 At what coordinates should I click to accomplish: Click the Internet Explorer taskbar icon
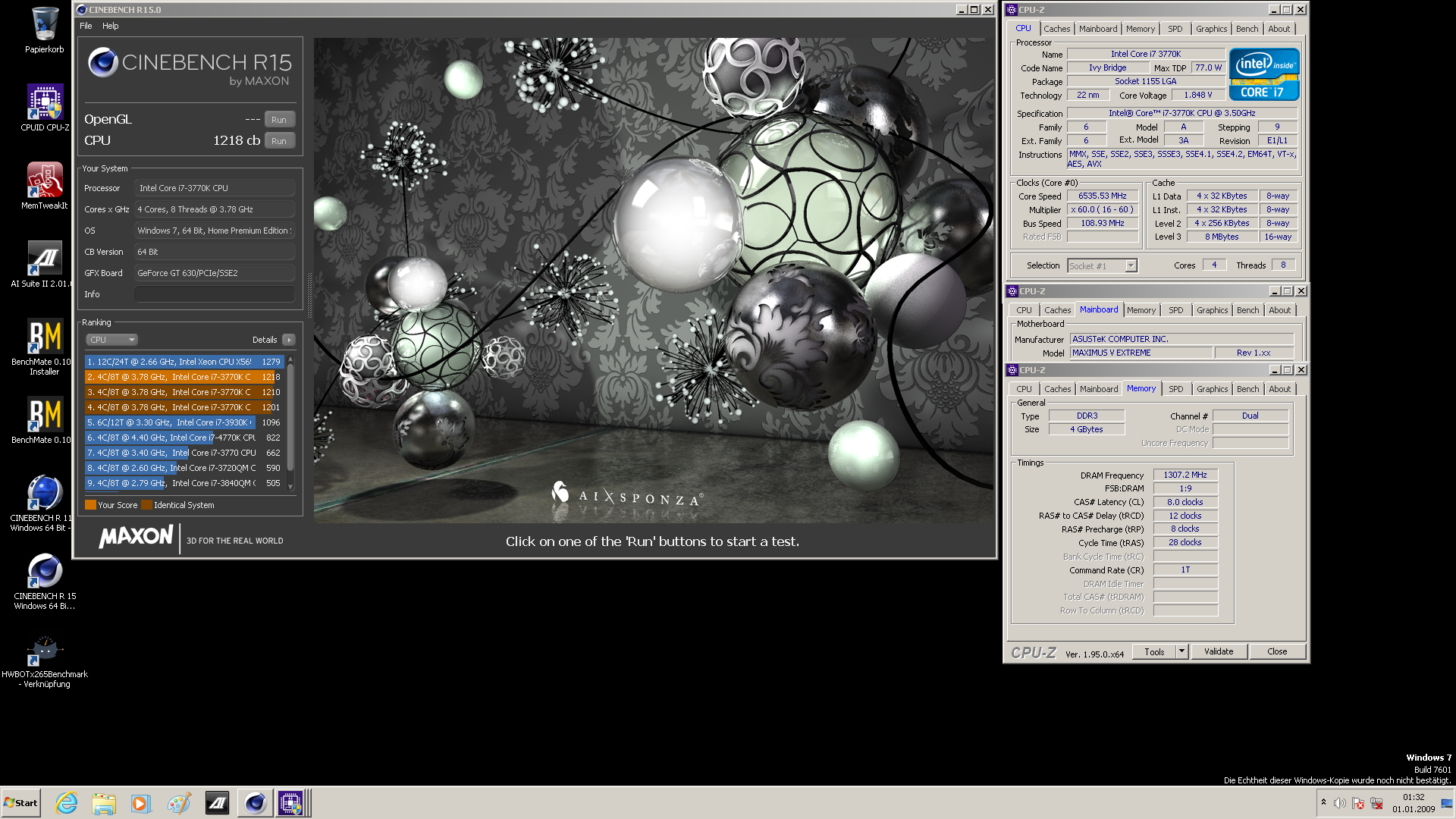coord(67,803)
